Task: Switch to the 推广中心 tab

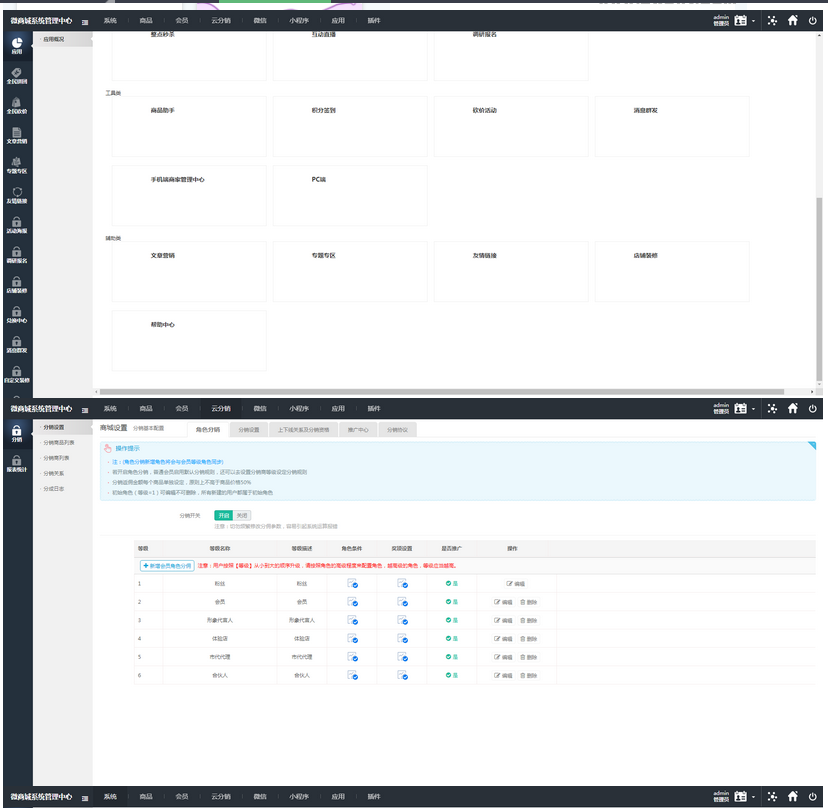Action: (x=357, y=429)
